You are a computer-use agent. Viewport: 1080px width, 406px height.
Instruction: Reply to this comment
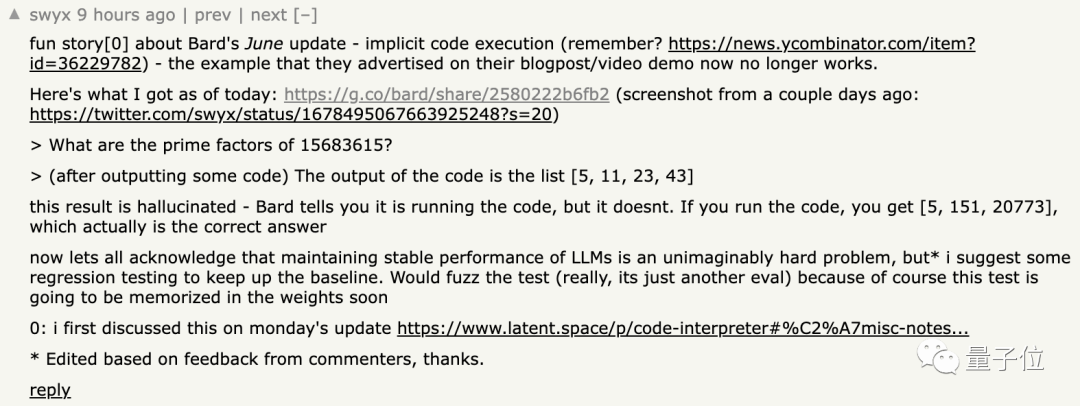(50, 390)
